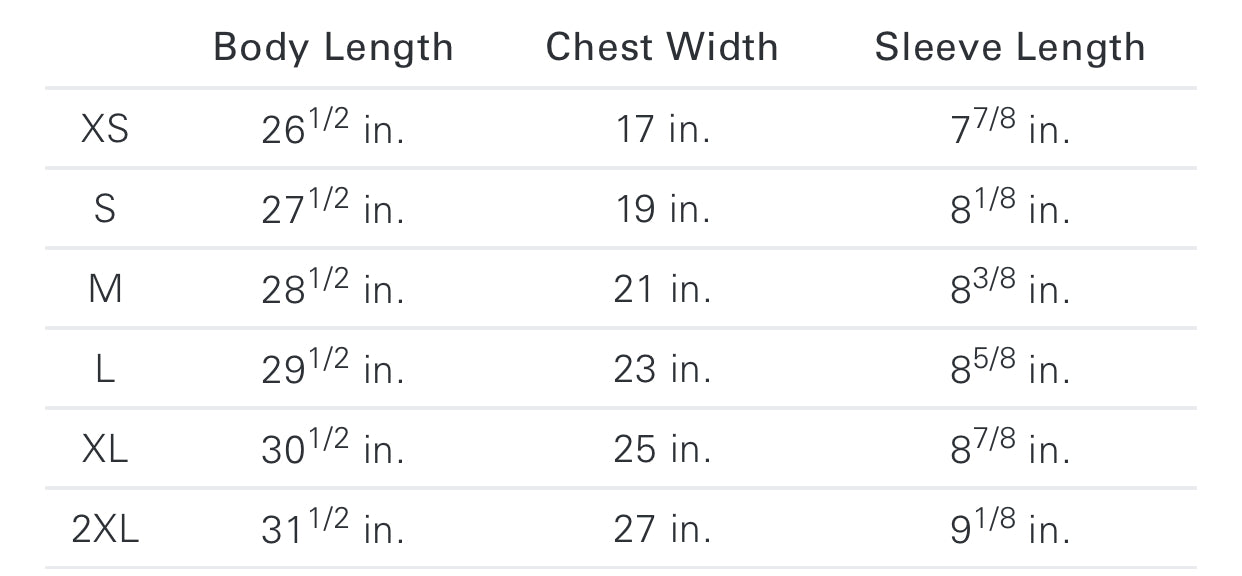
Task: Select the S size row label
Action: pyautogui.click(x=105, y=209)
